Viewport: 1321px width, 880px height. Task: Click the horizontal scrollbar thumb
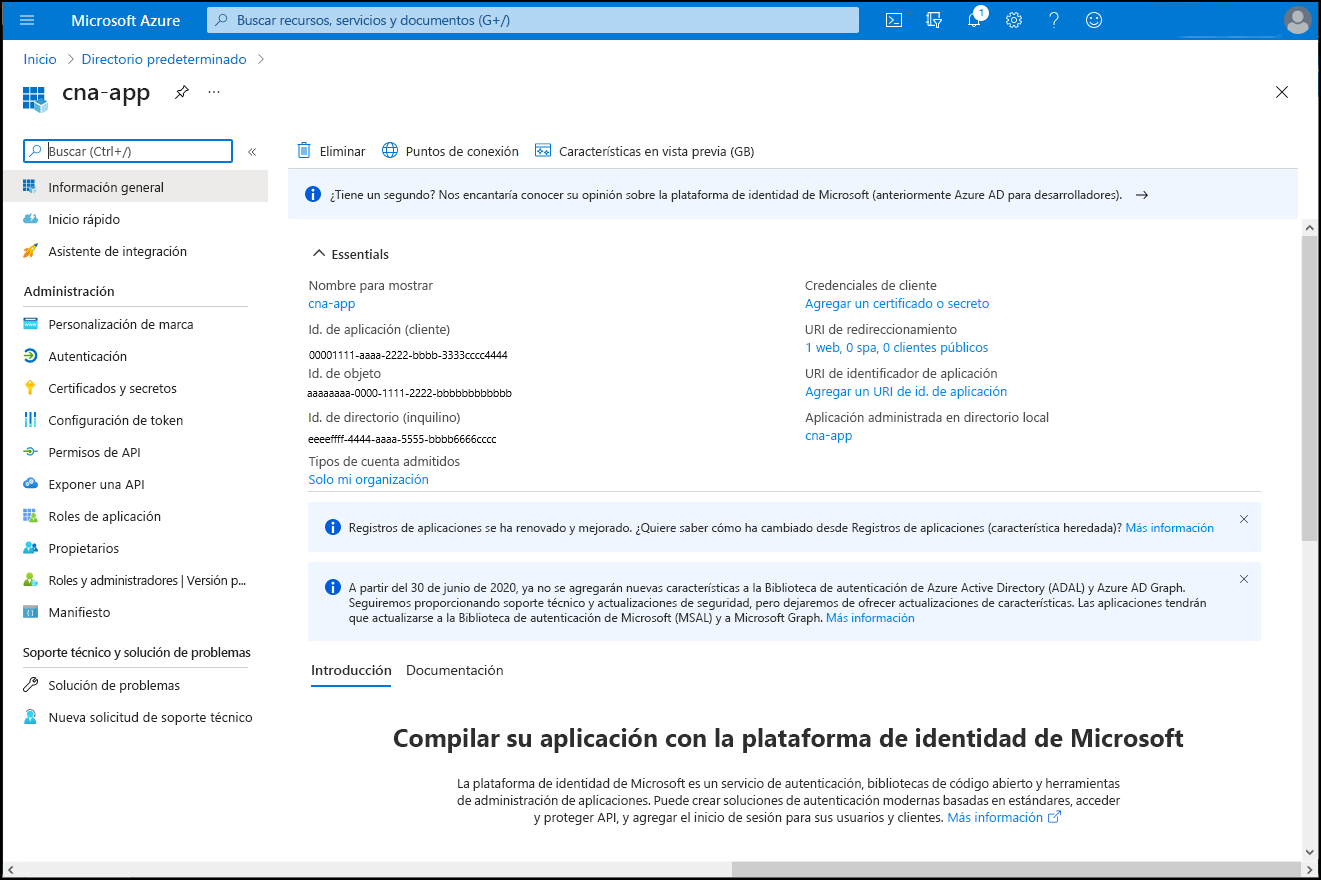tap(1015, 869)
